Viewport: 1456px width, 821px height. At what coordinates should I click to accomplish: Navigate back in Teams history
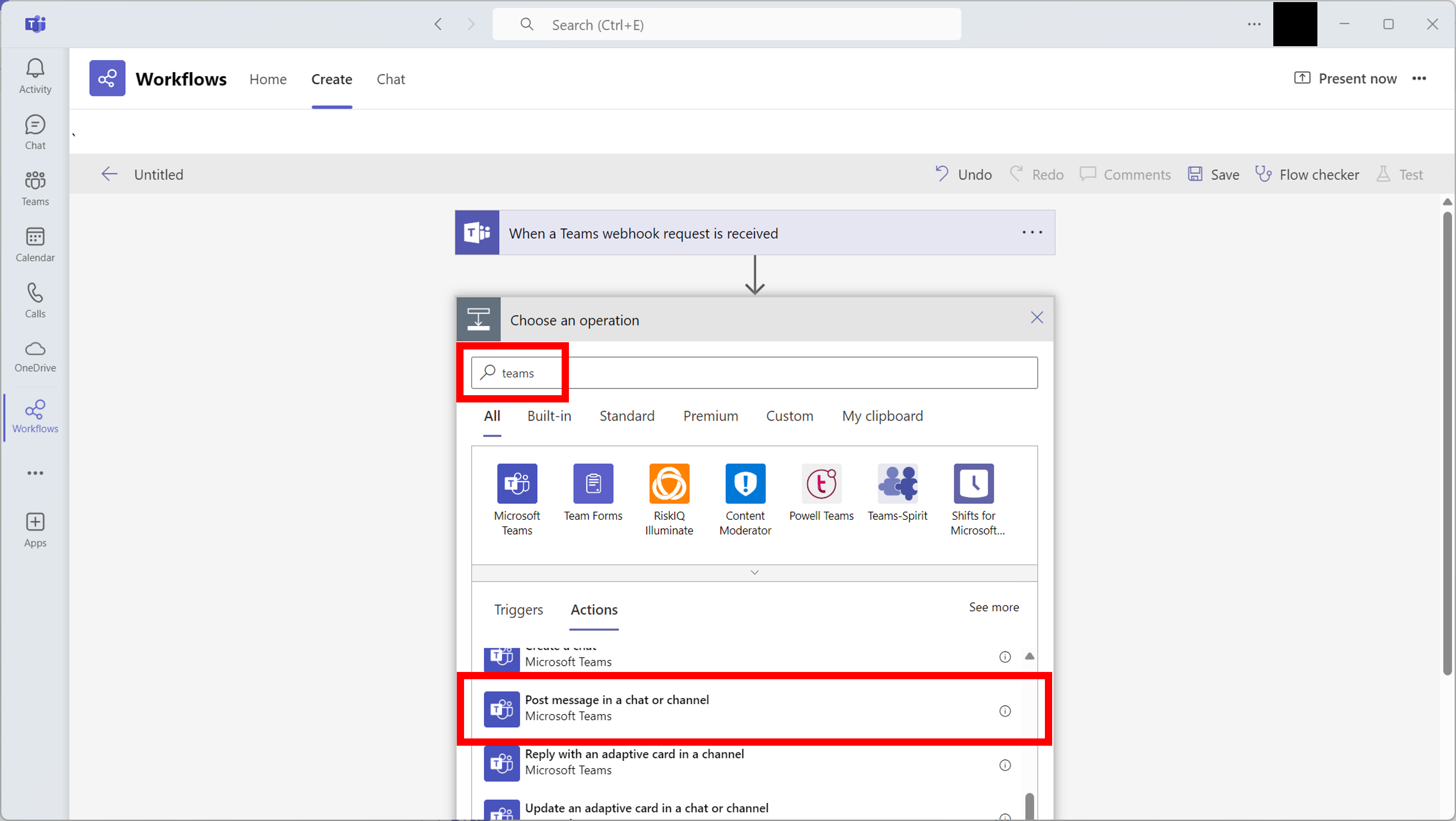coord(438,24)
